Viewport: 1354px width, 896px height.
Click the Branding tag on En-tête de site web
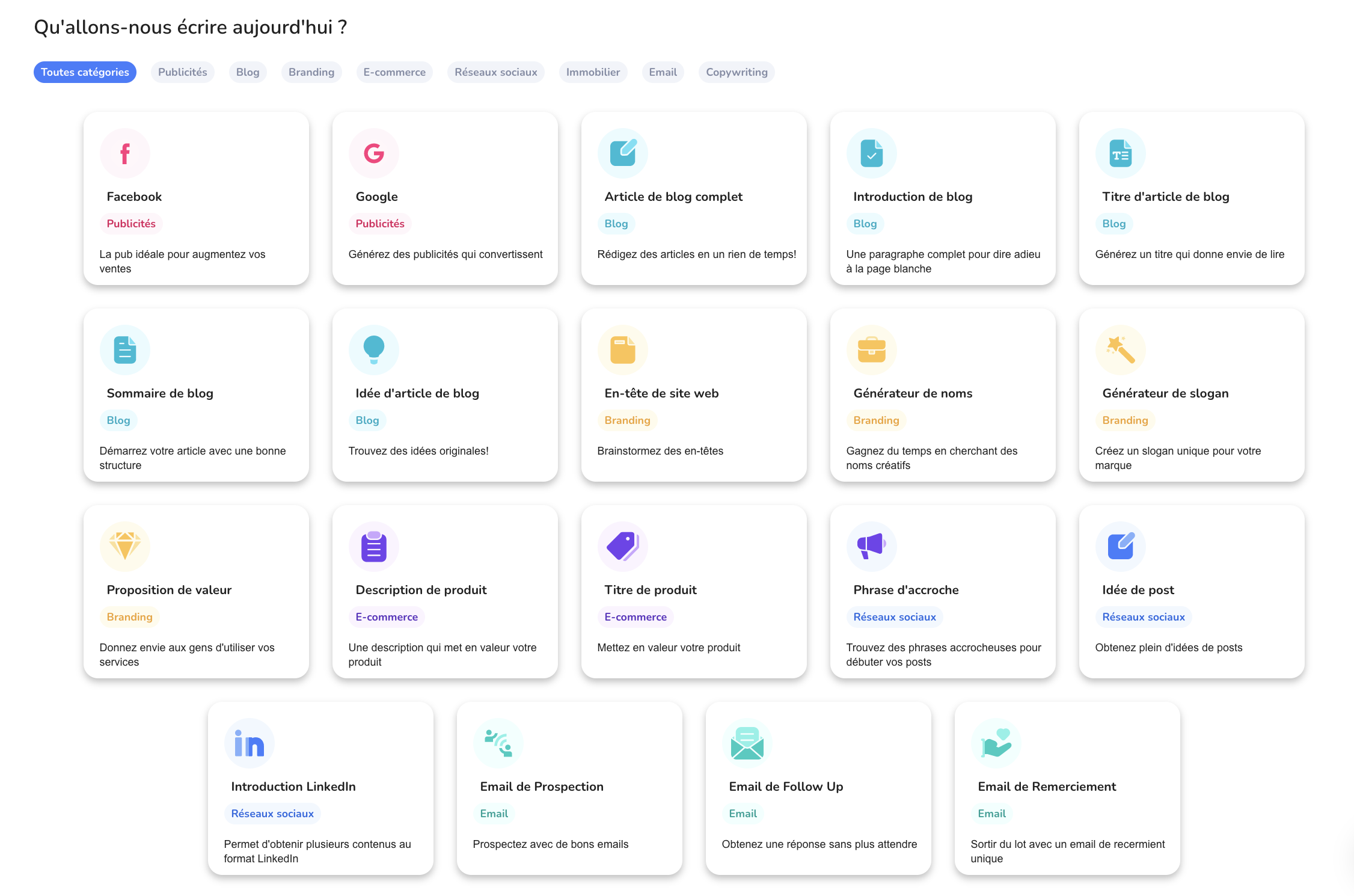tap(627, 420)
